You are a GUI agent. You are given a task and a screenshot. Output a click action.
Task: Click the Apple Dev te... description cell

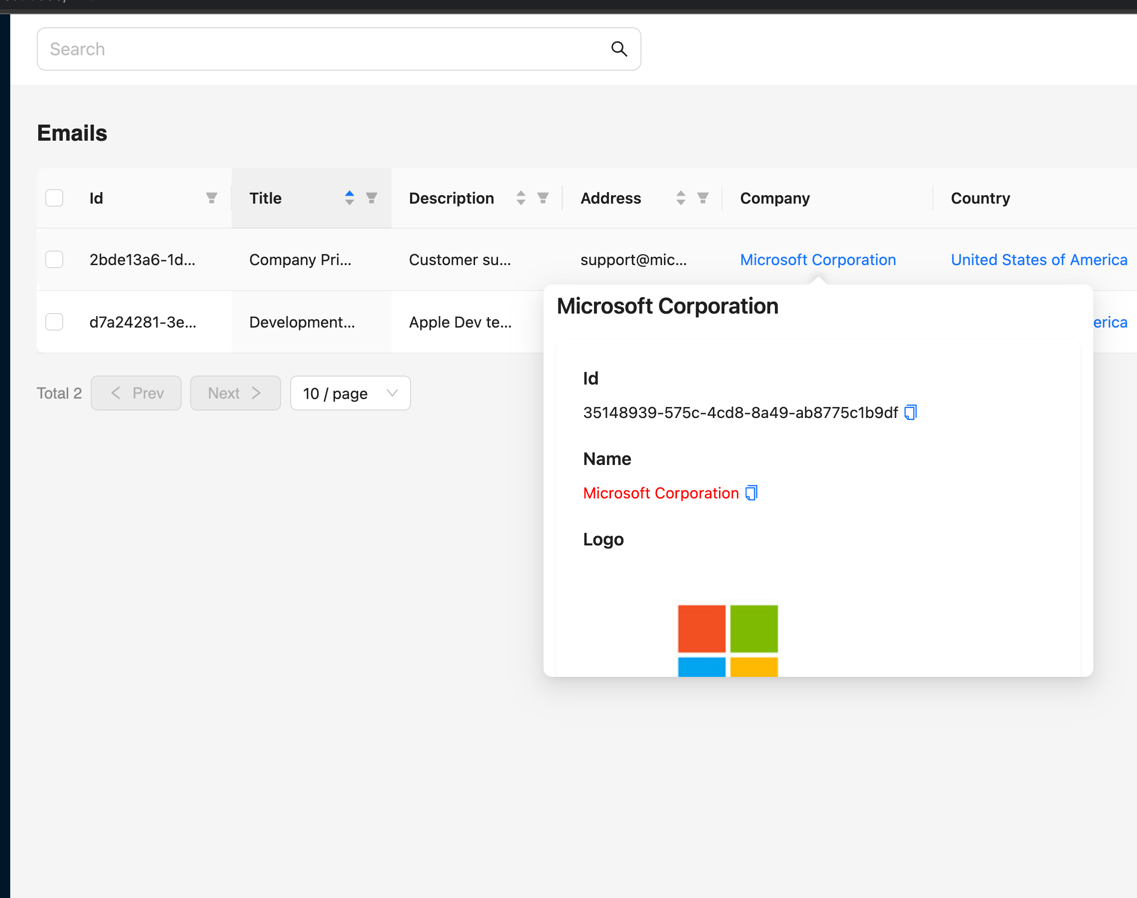460,322
